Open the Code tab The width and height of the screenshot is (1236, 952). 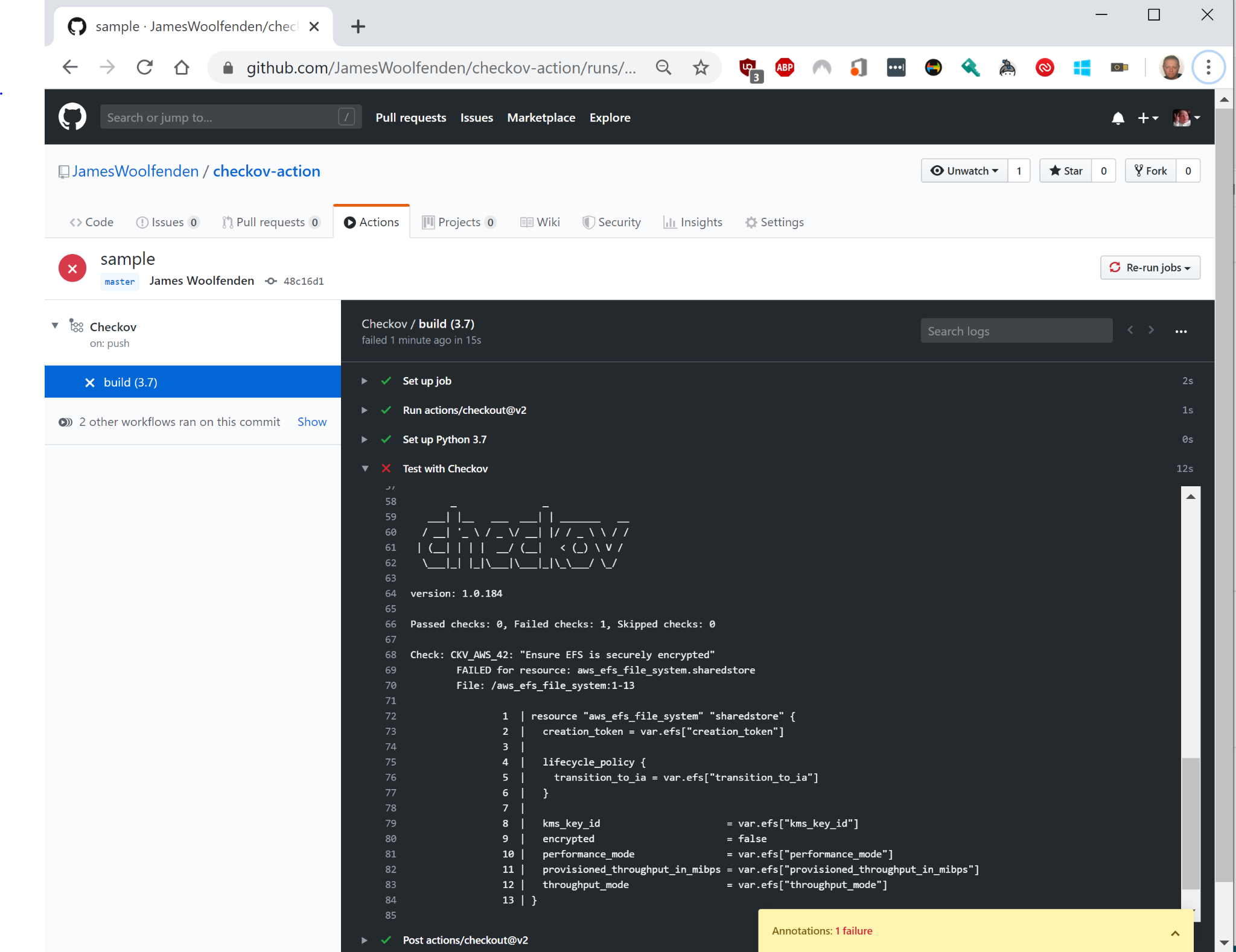tap(92, 222)
